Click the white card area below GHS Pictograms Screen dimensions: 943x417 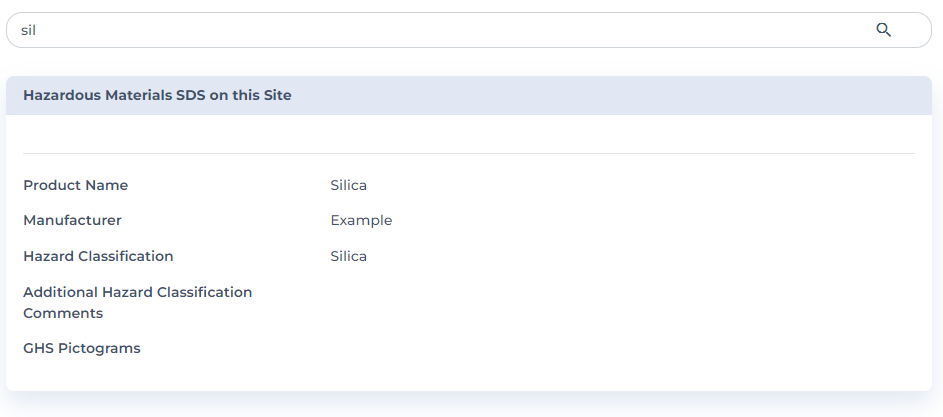click(x=469, y=377)
